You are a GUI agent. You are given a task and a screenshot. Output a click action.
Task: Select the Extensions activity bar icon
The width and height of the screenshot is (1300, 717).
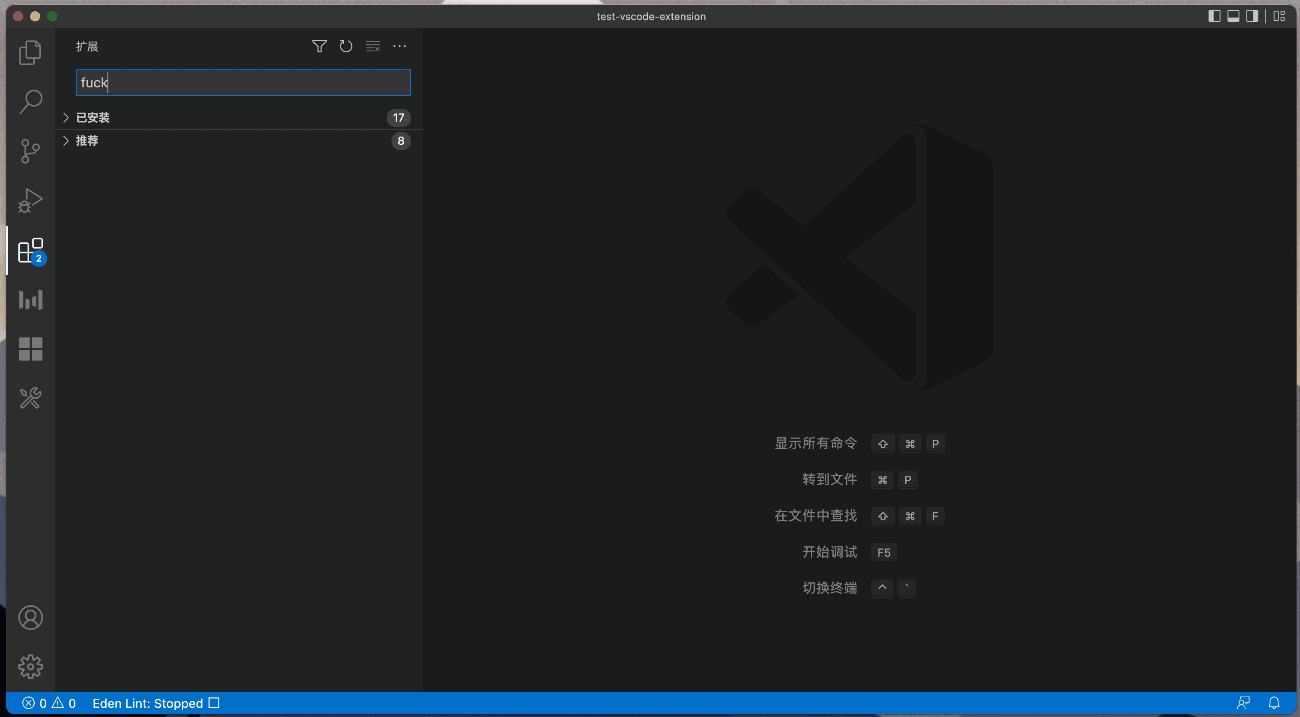pos(31,250)
